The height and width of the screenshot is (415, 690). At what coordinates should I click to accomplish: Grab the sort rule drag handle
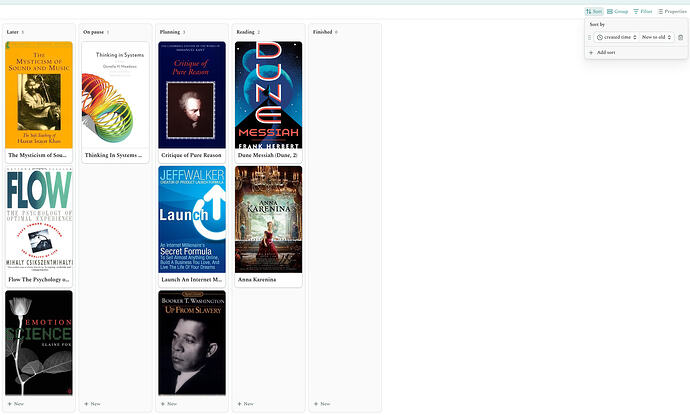click(589, 37)
